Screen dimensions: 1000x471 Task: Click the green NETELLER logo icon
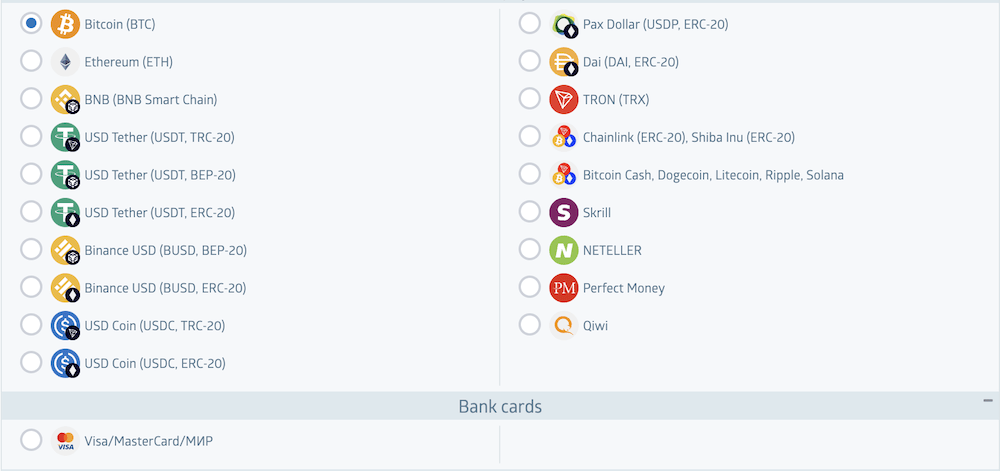[x=564, y=250]
